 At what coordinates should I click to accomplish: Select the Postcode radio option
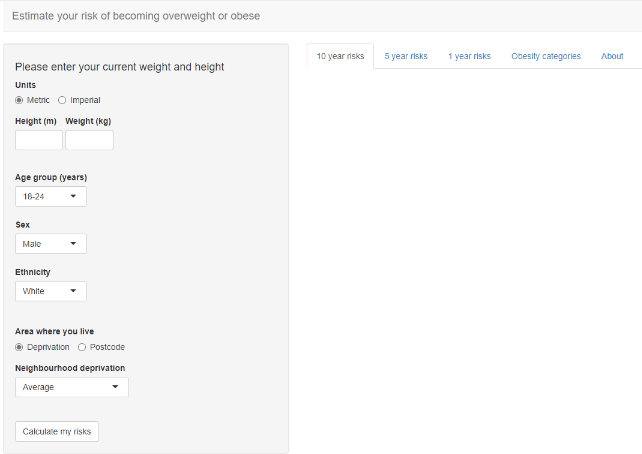(x=82, y=347)
